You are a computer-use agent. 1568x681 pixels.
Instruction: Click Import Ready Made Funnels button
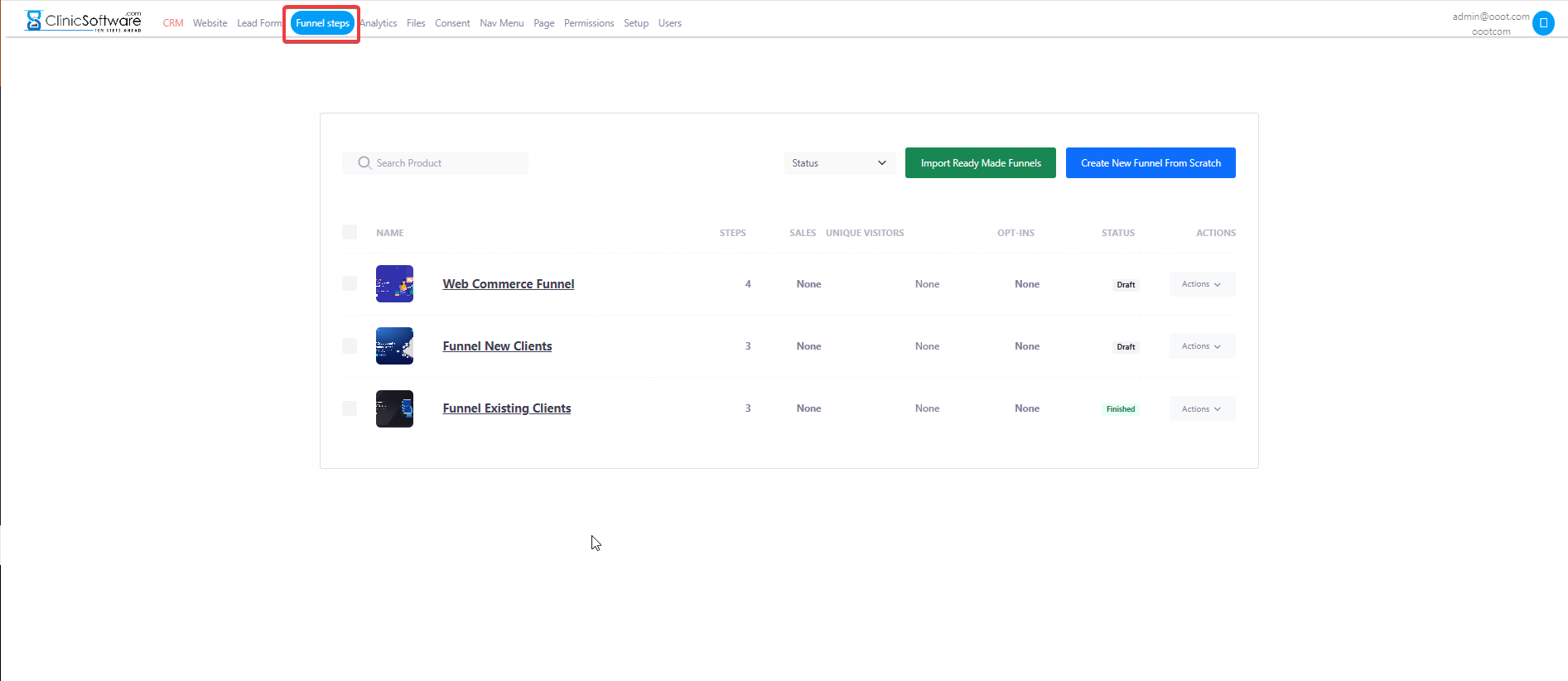[x=980, y=163]
